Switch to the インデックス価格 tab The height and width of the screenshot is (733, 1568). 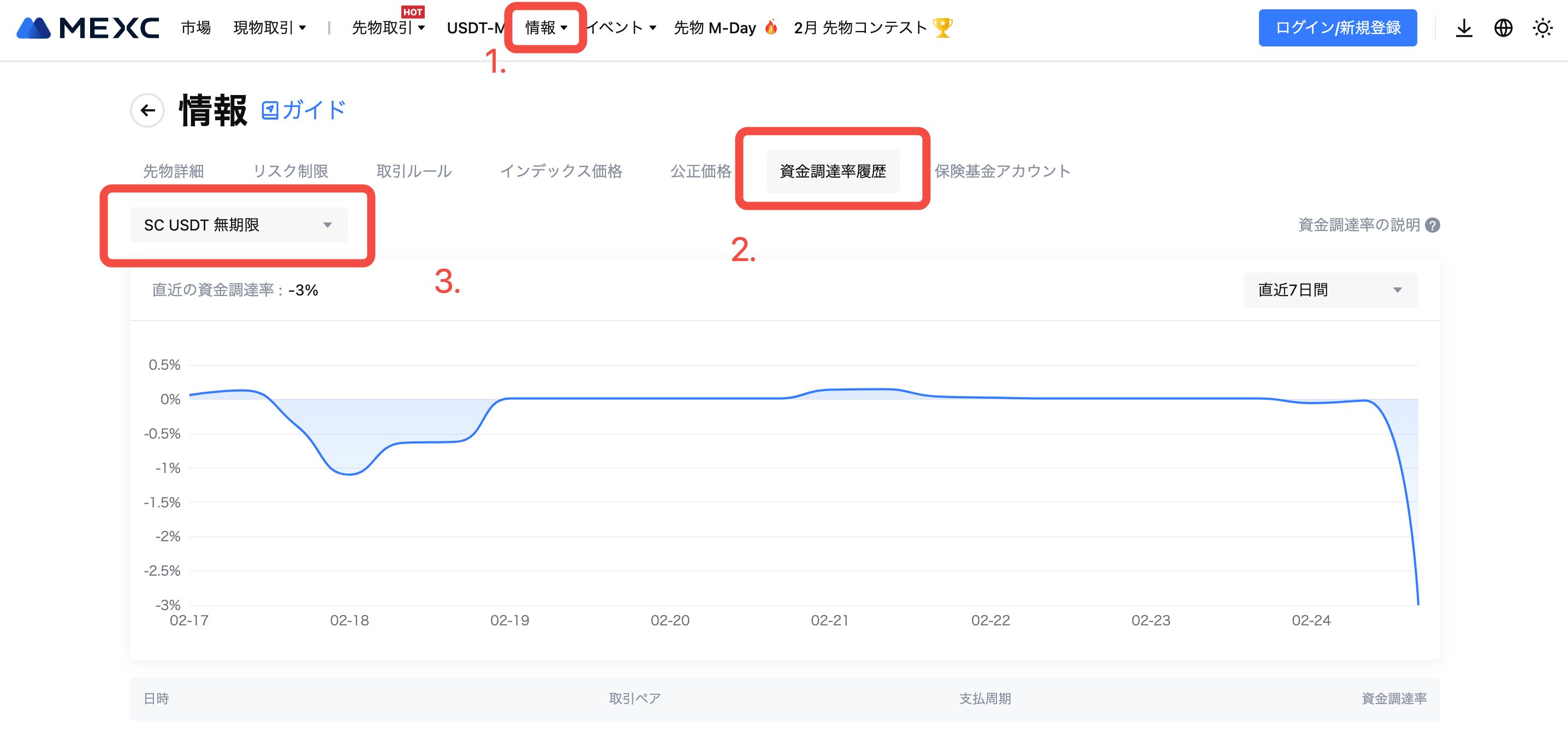click(x=561, y=171)
